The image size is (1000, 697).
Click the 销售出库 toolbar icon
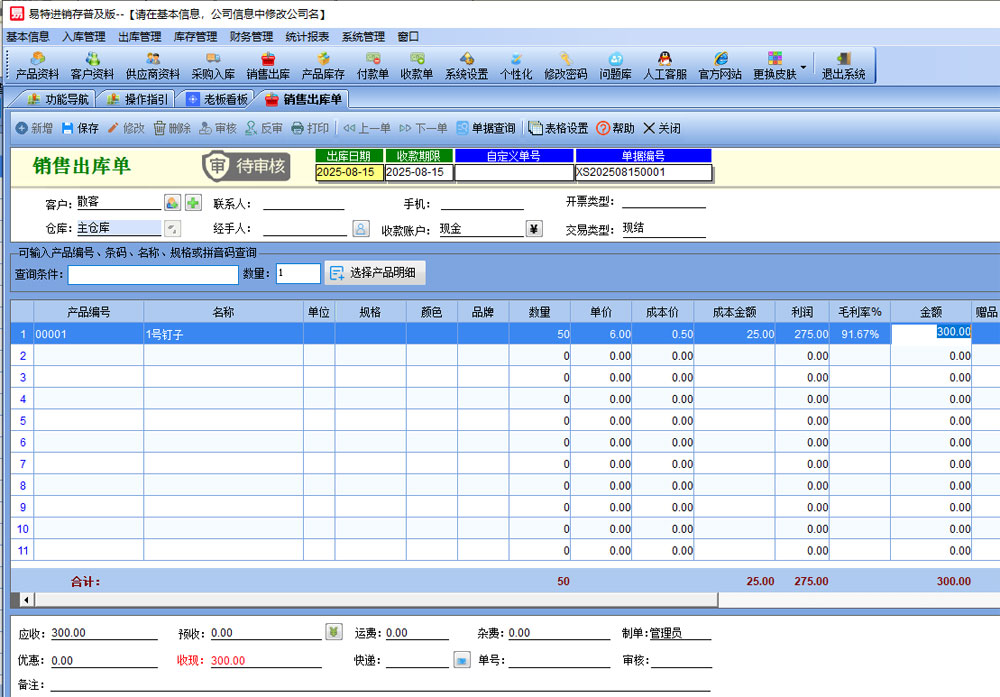268,66
